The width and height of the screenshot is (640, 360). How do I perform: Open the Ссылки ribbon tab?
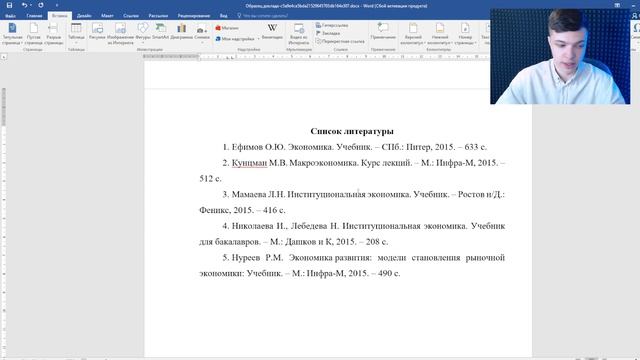[x=131, y=16]
